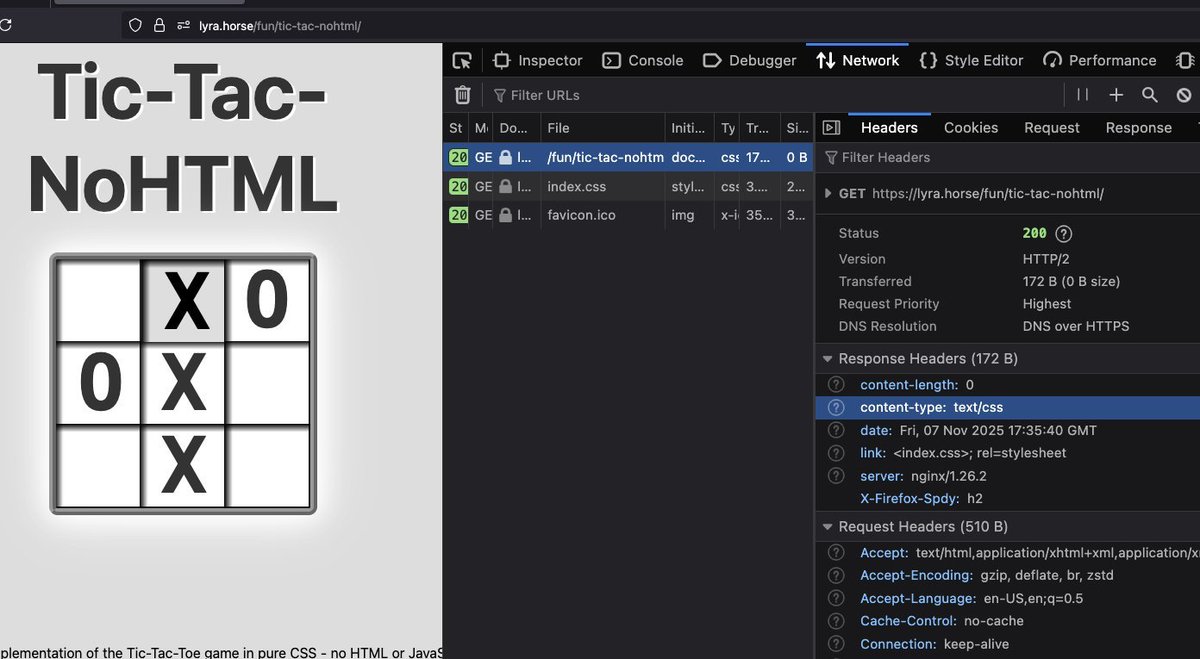Select the favicon.ico request row
The height and width of the screenshot is (659, 1200).
point(628,215)
